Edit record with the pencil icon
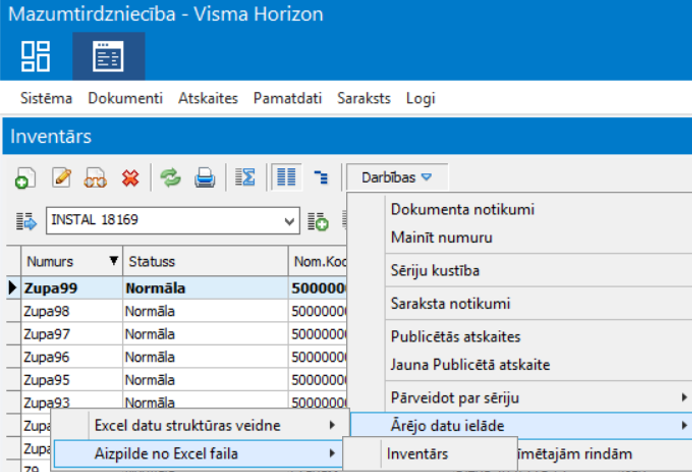Viewport: 695px width, 472px height. [62, 178]
